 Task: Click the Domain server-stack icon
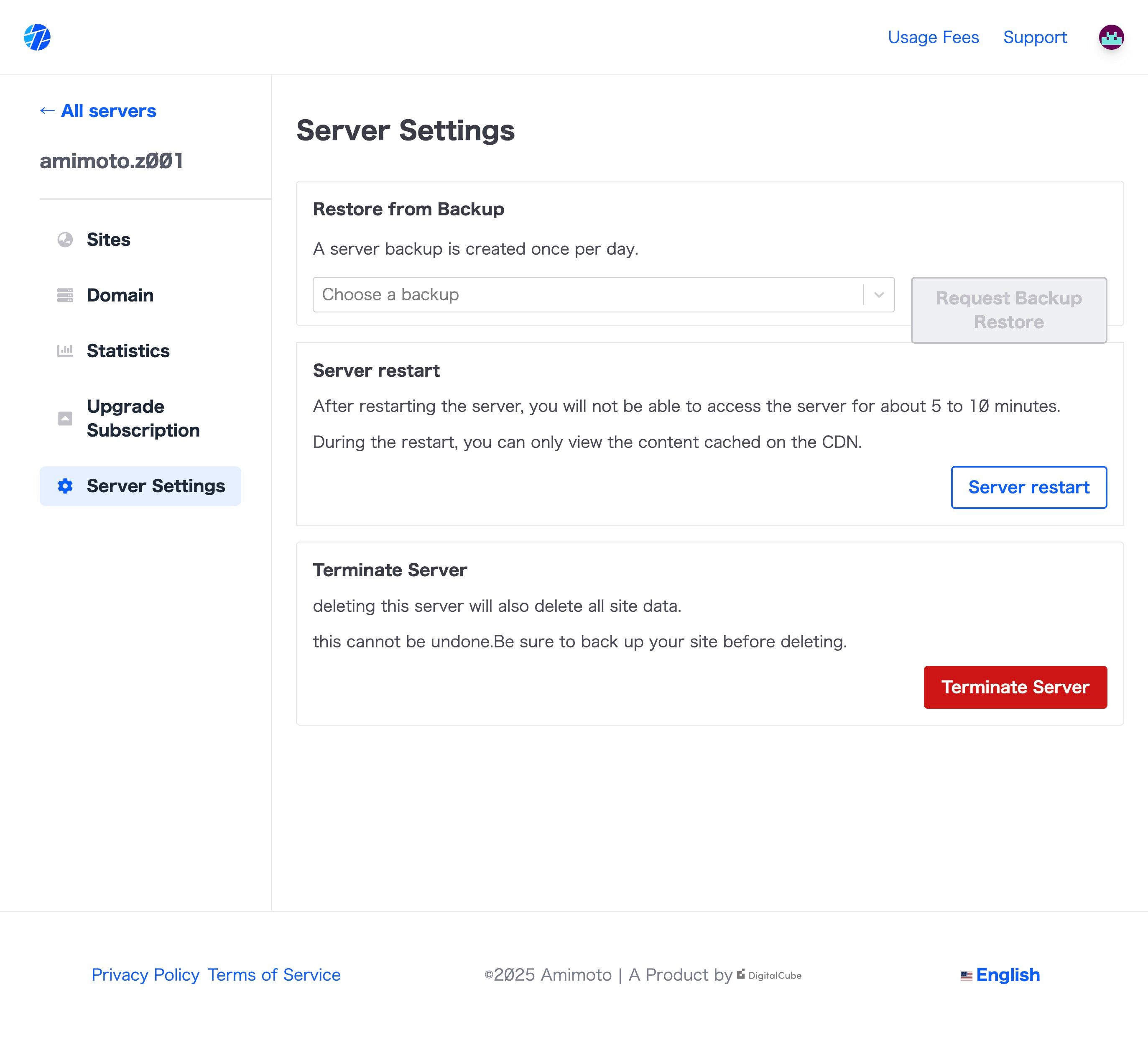(66, 295)
